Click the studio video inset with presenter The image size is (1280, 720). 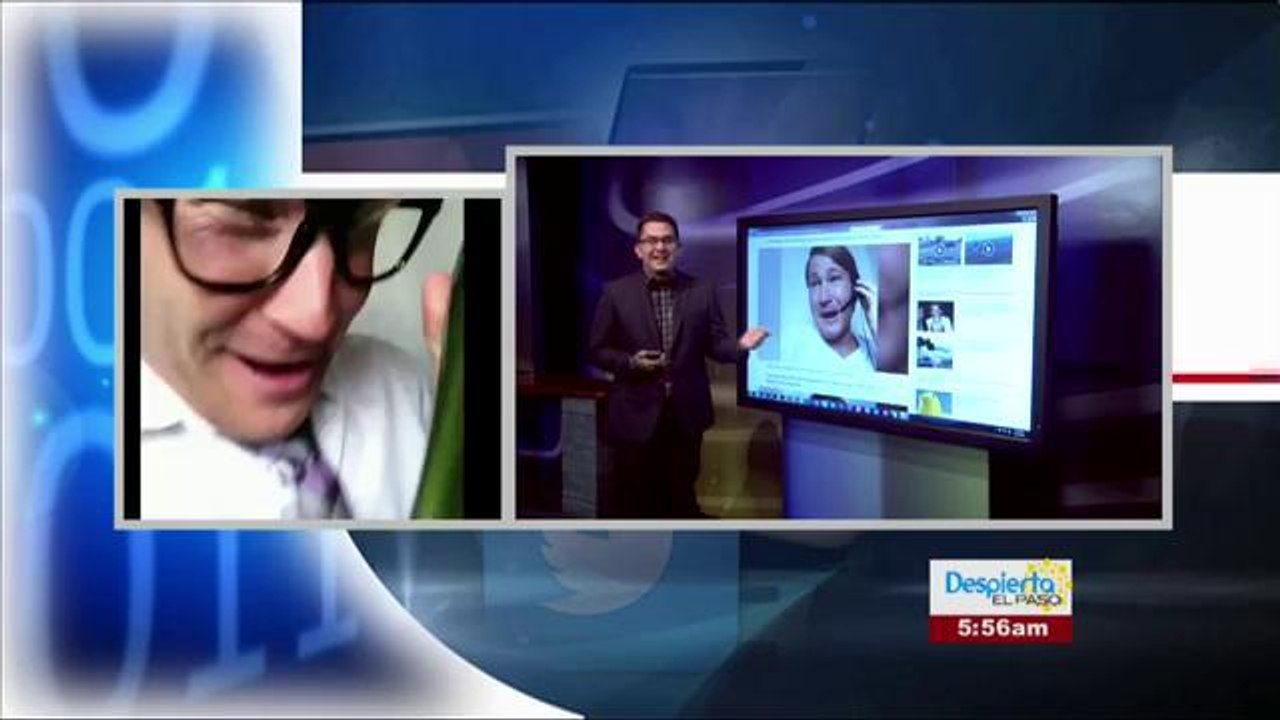(840, 337)
